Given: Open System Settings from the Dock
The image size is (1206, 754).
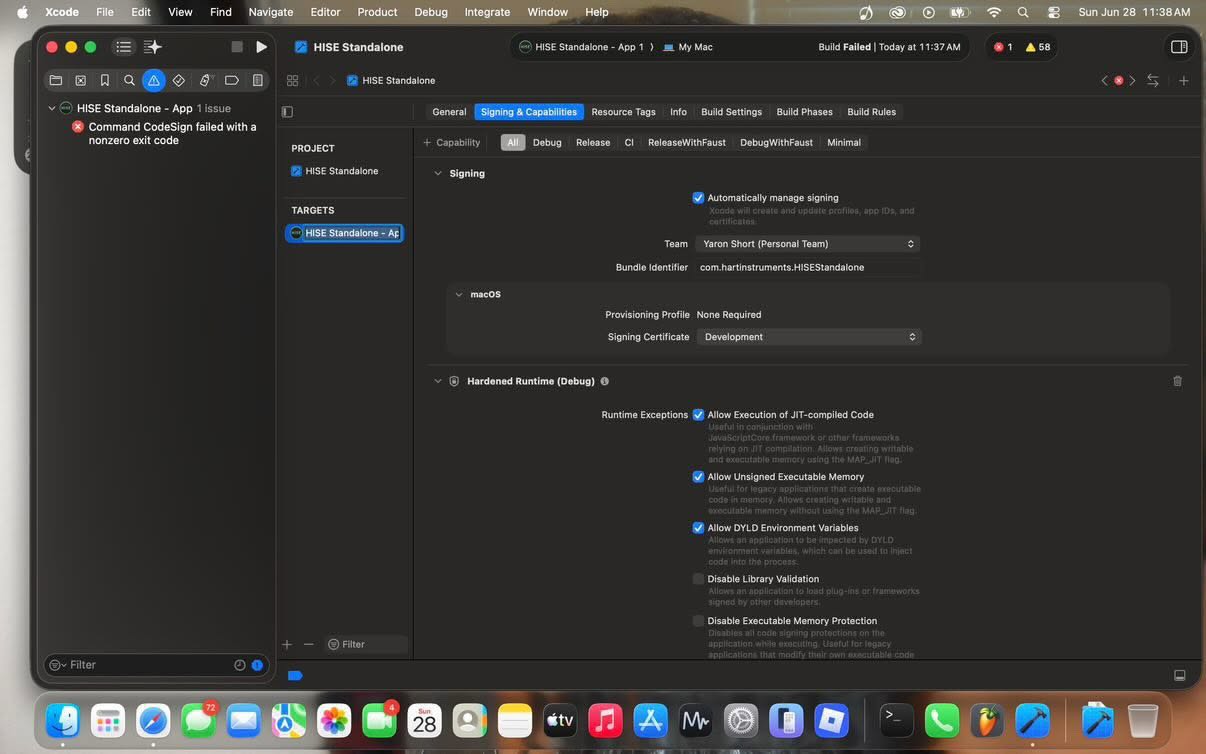Looking at the screenshot, I should [741, 719].
